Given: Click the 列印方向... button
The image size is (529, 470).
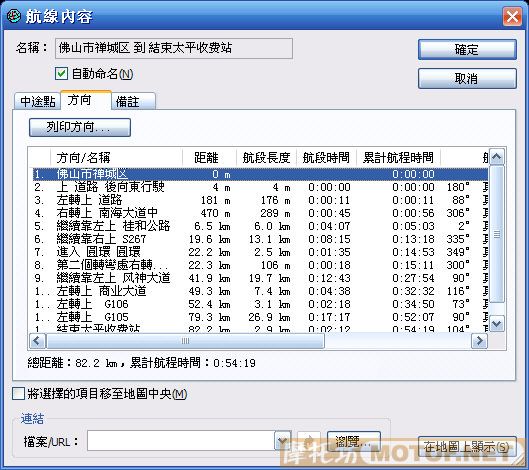Looking at the screenshot, I should coord(80,127).
